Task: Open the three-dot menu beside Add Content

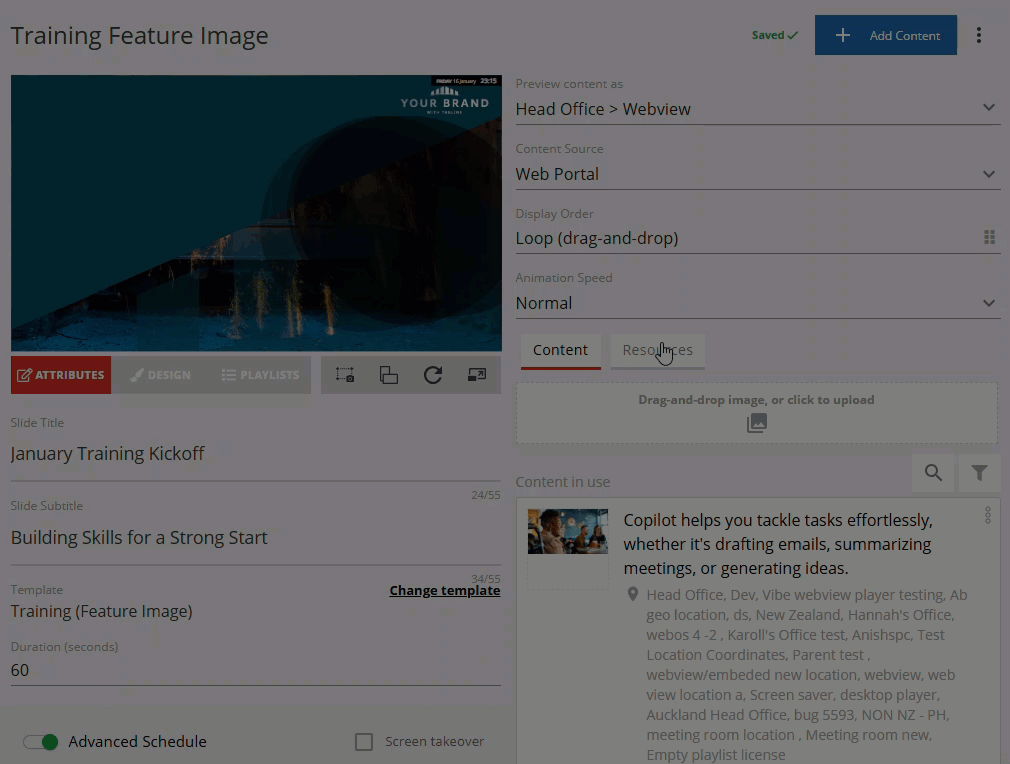Action: coord(979,35)
